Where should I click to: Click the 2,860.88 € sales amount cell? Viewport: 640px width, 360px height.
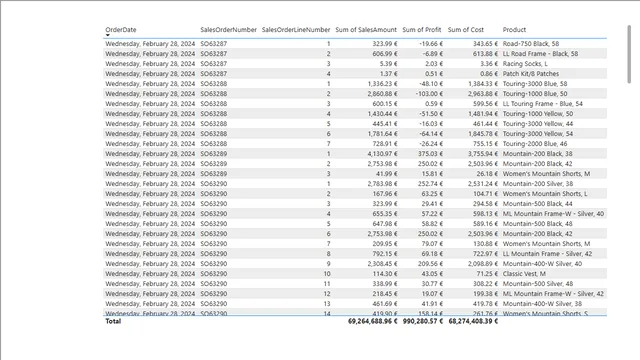[x=382, y=94]
